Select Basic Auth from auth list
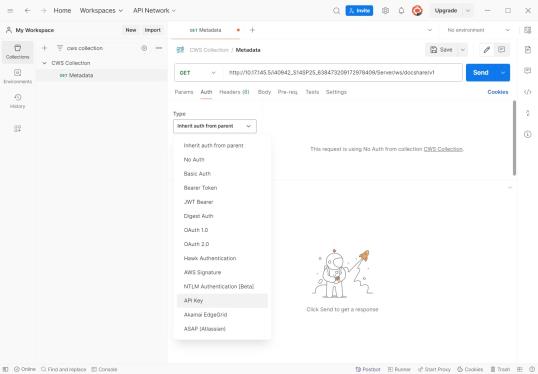Image resolution: width=538 pixels, height=374 pixels. (x=222, y=174)
